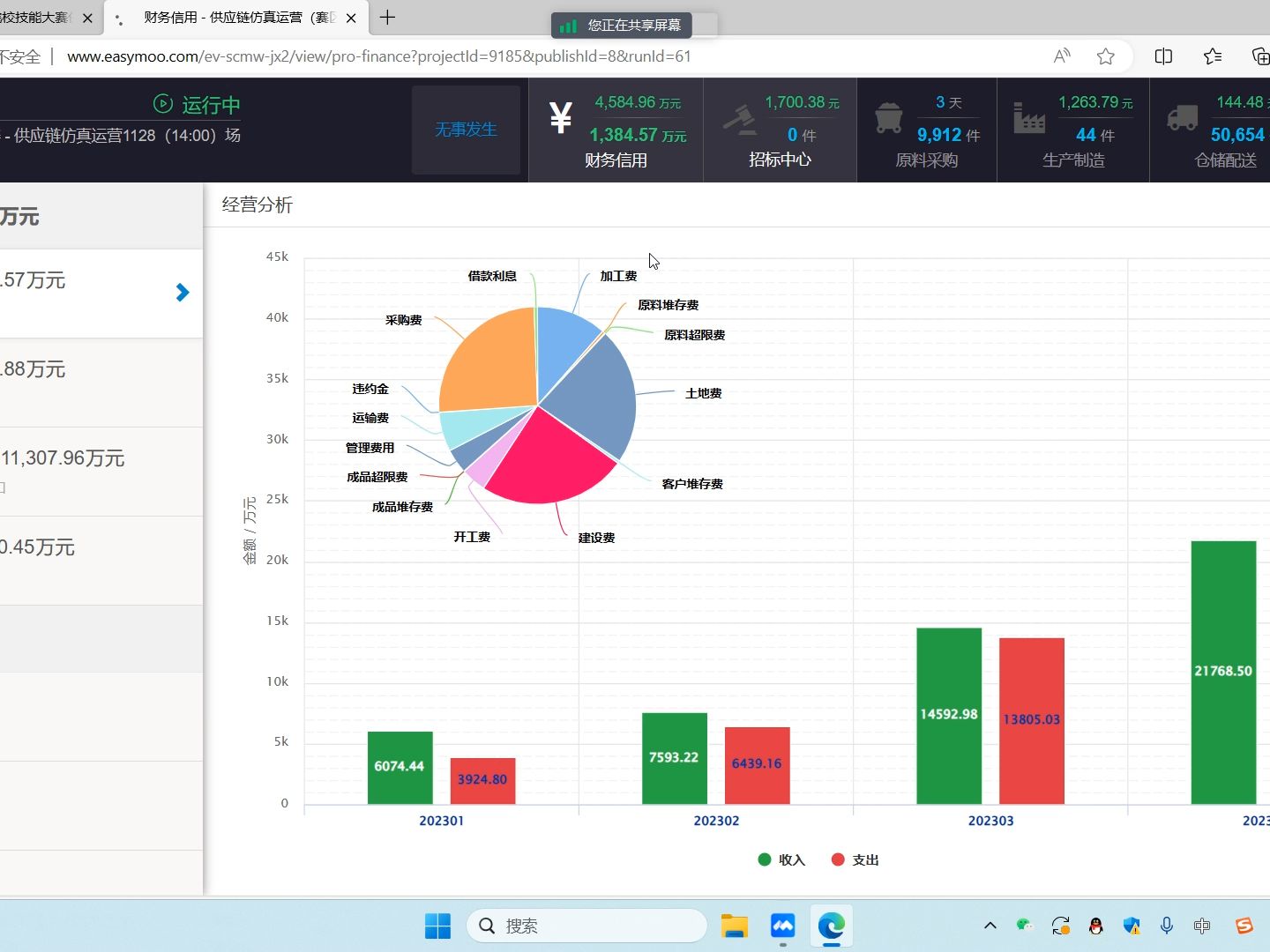
Task: Click the 原料采购 mine cart icon
Action: tap(888, 118)
